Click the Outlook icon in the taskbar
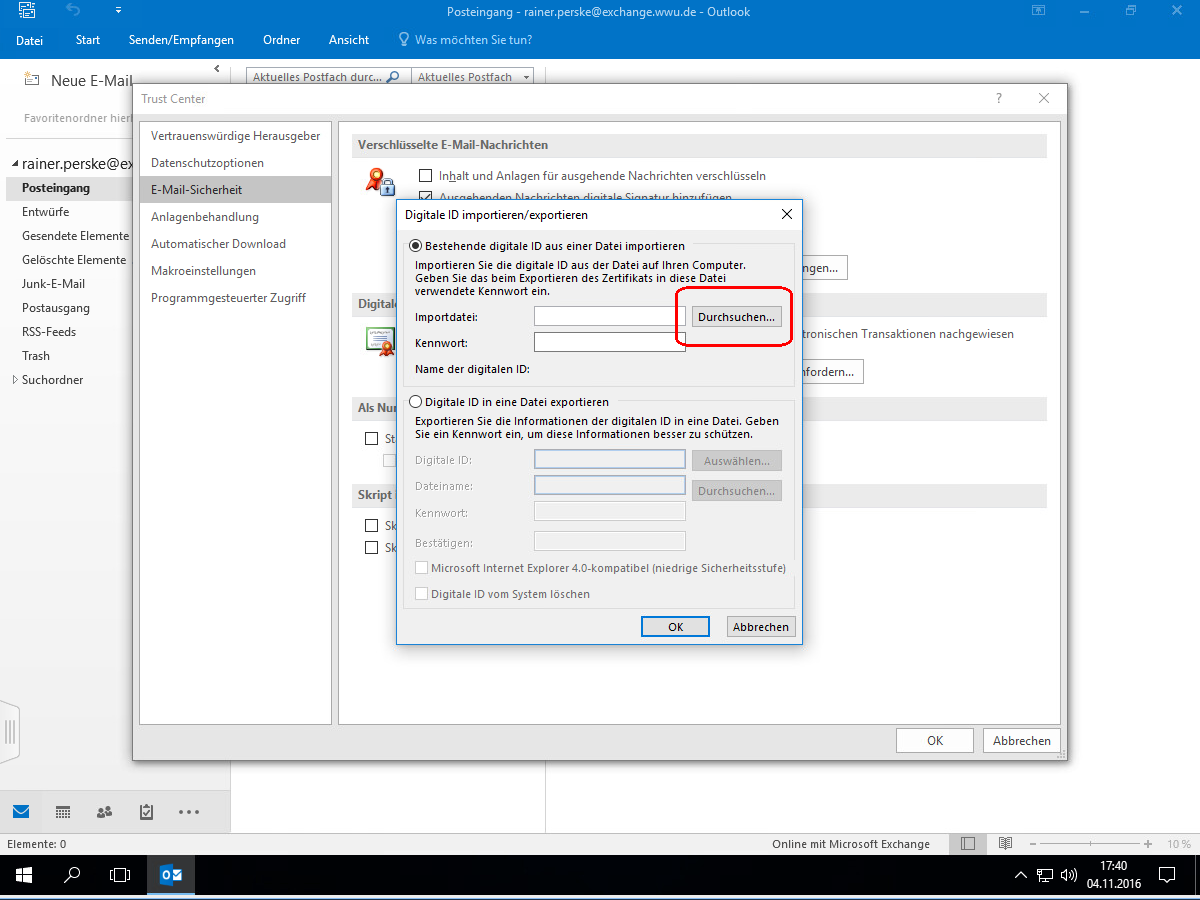This screenshot has width=1200, height=900. 171,875
